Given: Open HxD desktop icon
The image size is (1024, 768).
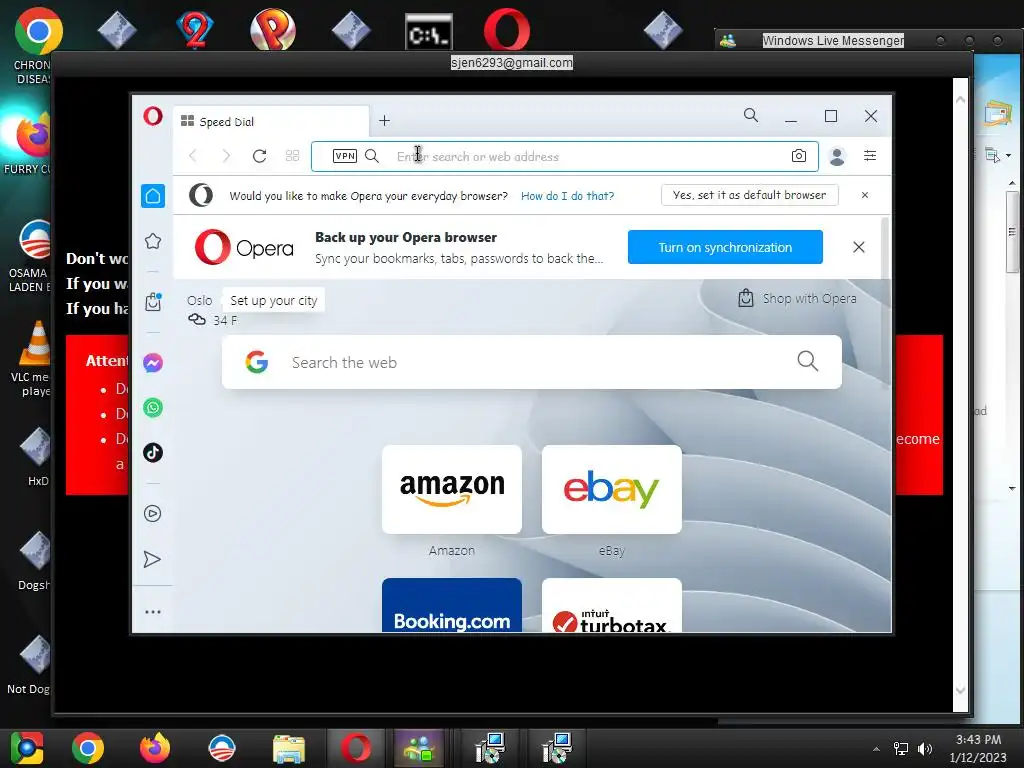Looking at the screenshot, I should coord(36,456).
